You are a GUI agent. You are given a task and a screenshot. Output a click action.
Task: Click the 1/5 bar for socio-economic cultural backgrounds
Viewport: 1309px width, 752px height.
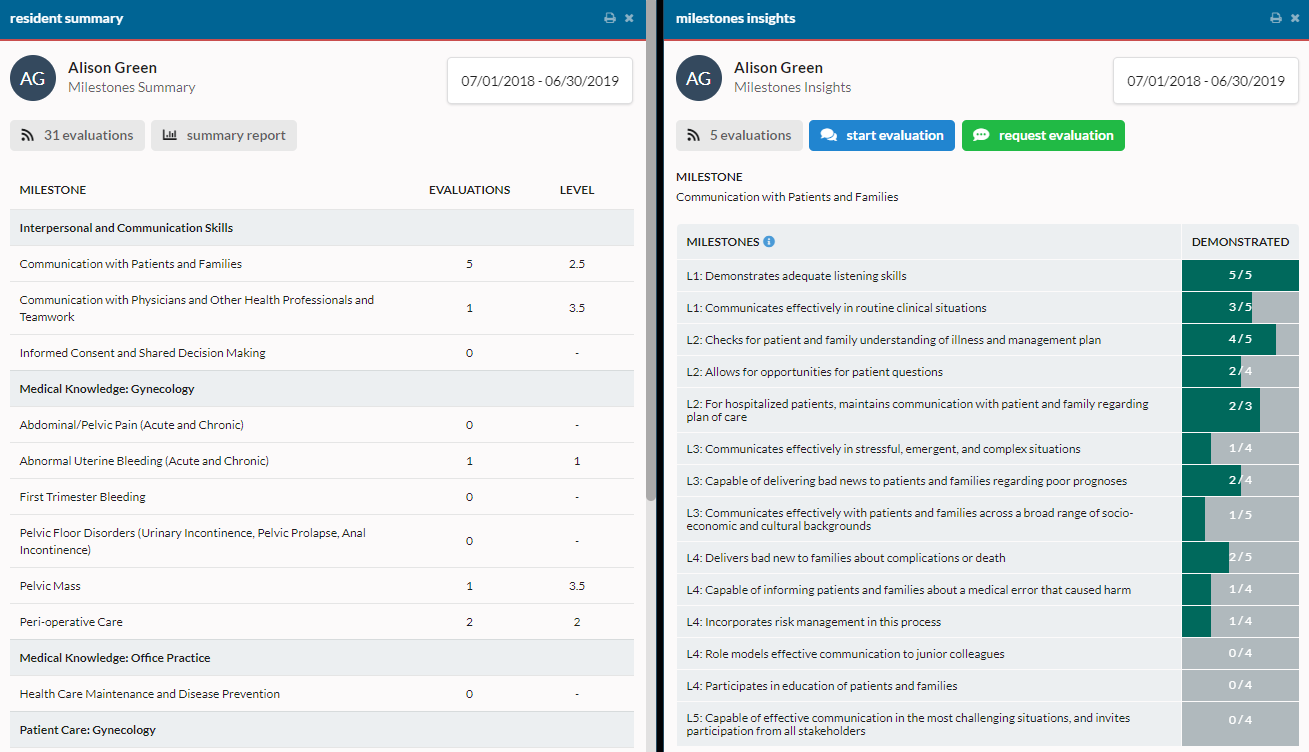(x=1240, y=519)
